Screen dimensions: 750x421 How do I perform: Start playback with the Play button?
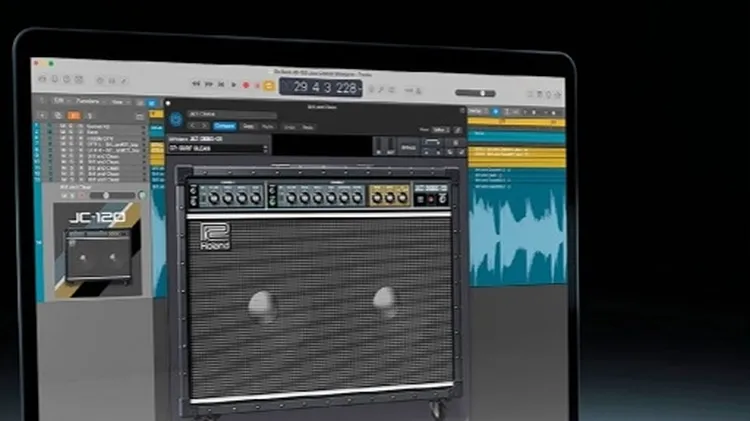pos(233,85)
